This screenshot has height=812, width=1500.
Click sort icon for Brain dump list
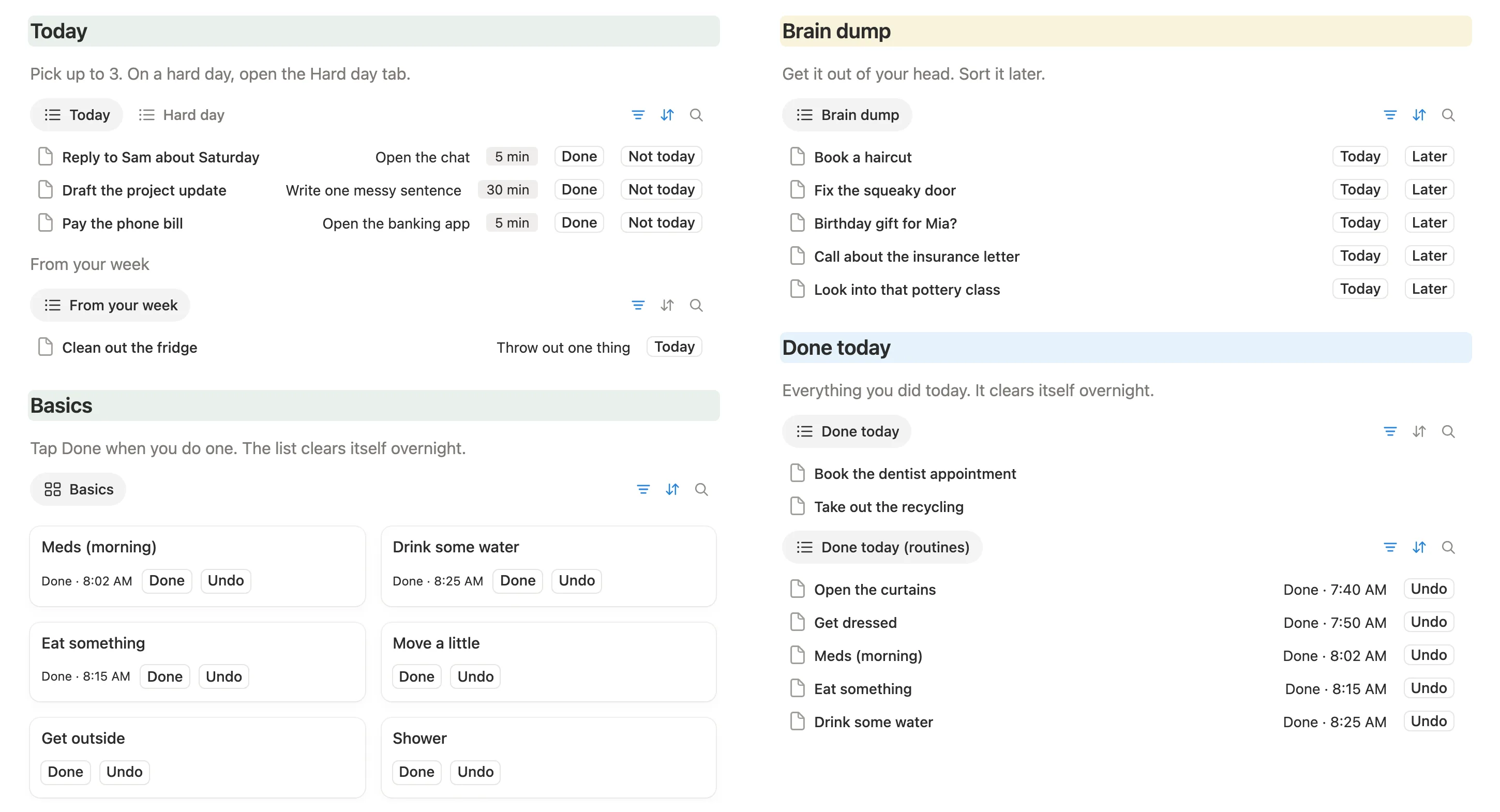coord(1418,115)
